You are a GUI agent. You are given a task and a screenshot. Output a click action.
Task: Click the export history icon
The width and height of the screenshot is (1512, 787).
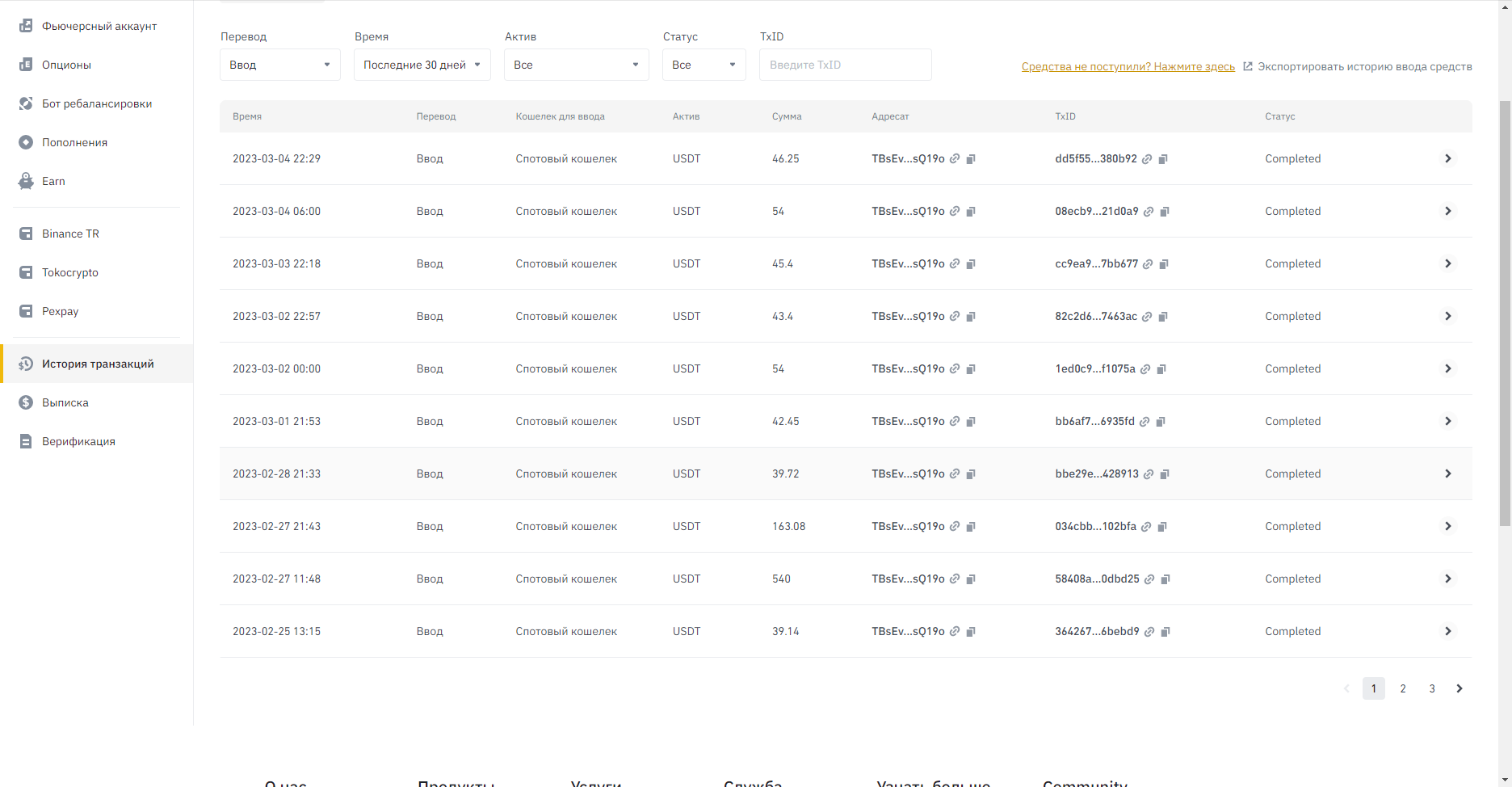click(1248, 66)
